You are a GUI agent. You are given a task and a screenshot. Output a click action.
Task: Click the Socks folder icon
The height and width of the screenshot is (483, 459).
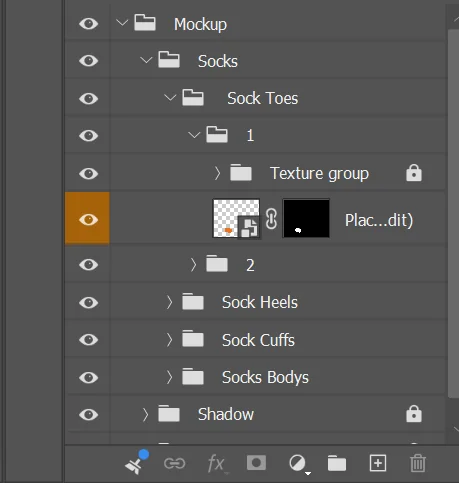point(169,60)
